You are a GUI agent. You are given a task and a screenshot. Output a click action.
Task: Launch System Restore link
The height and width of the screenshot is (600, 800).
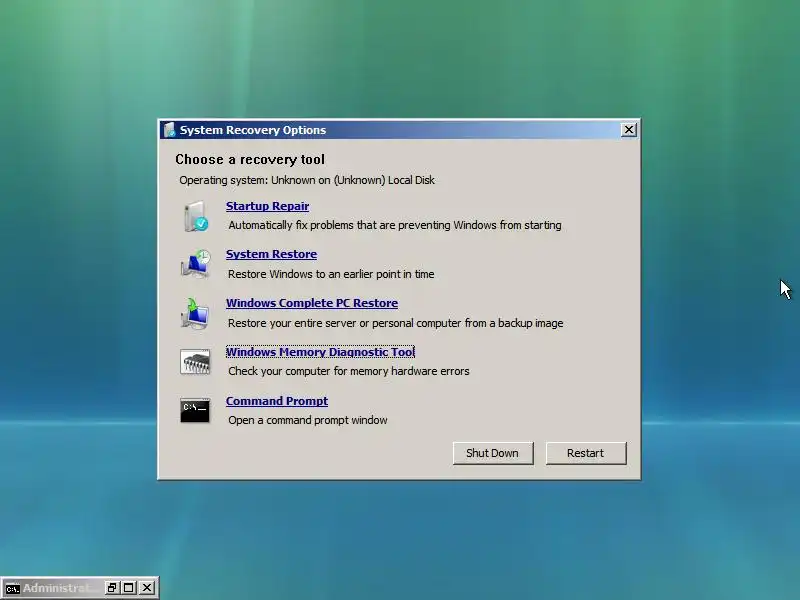271,254
